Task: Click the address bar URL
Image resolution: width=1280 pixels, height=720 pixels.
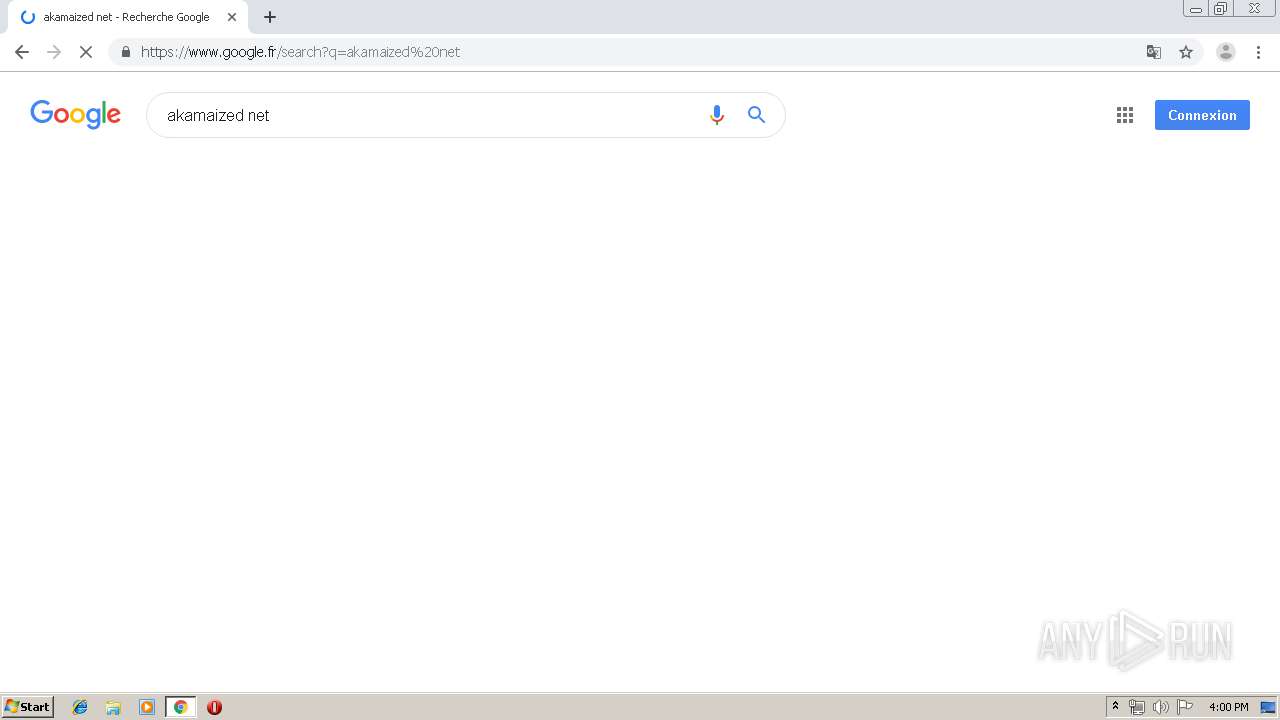Action: [x=300, y=52]
